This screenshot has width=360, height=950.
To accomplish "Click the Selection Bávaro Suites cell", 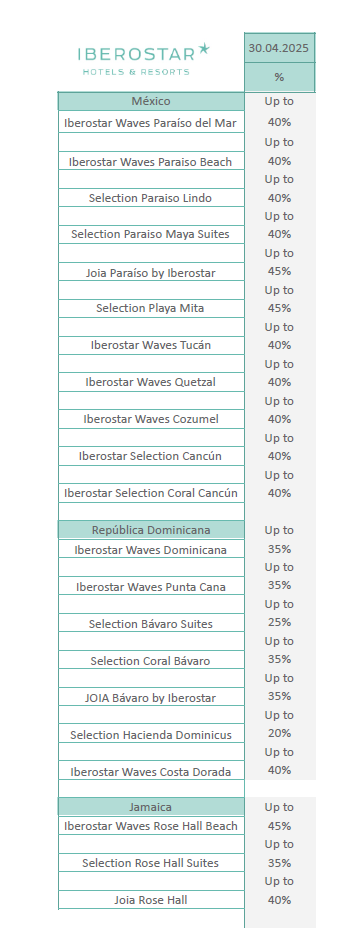I will 152,624.
